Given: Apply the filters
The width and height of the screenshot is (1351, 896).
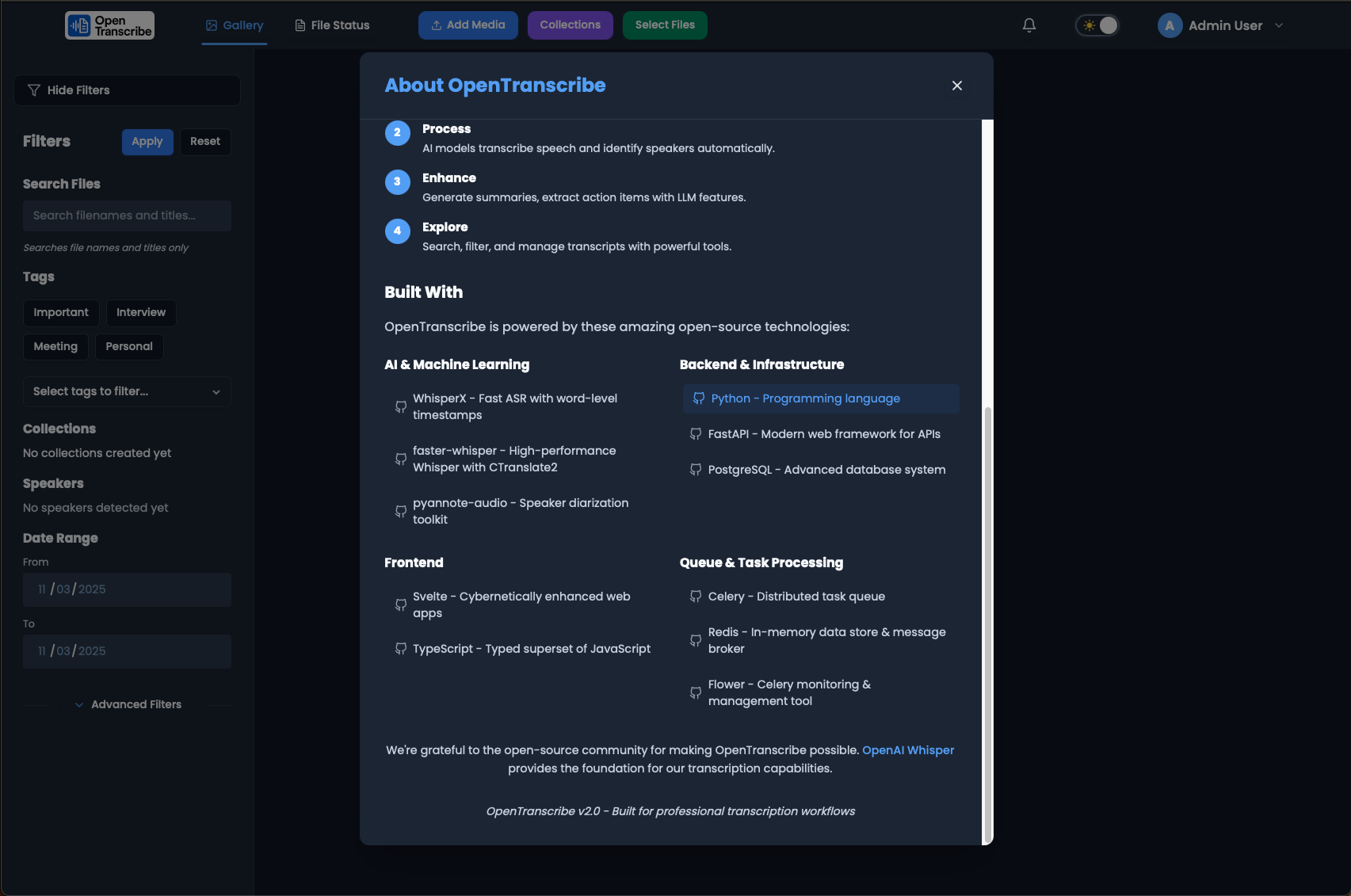Looking at the screenshot, I should click(147, 142).
